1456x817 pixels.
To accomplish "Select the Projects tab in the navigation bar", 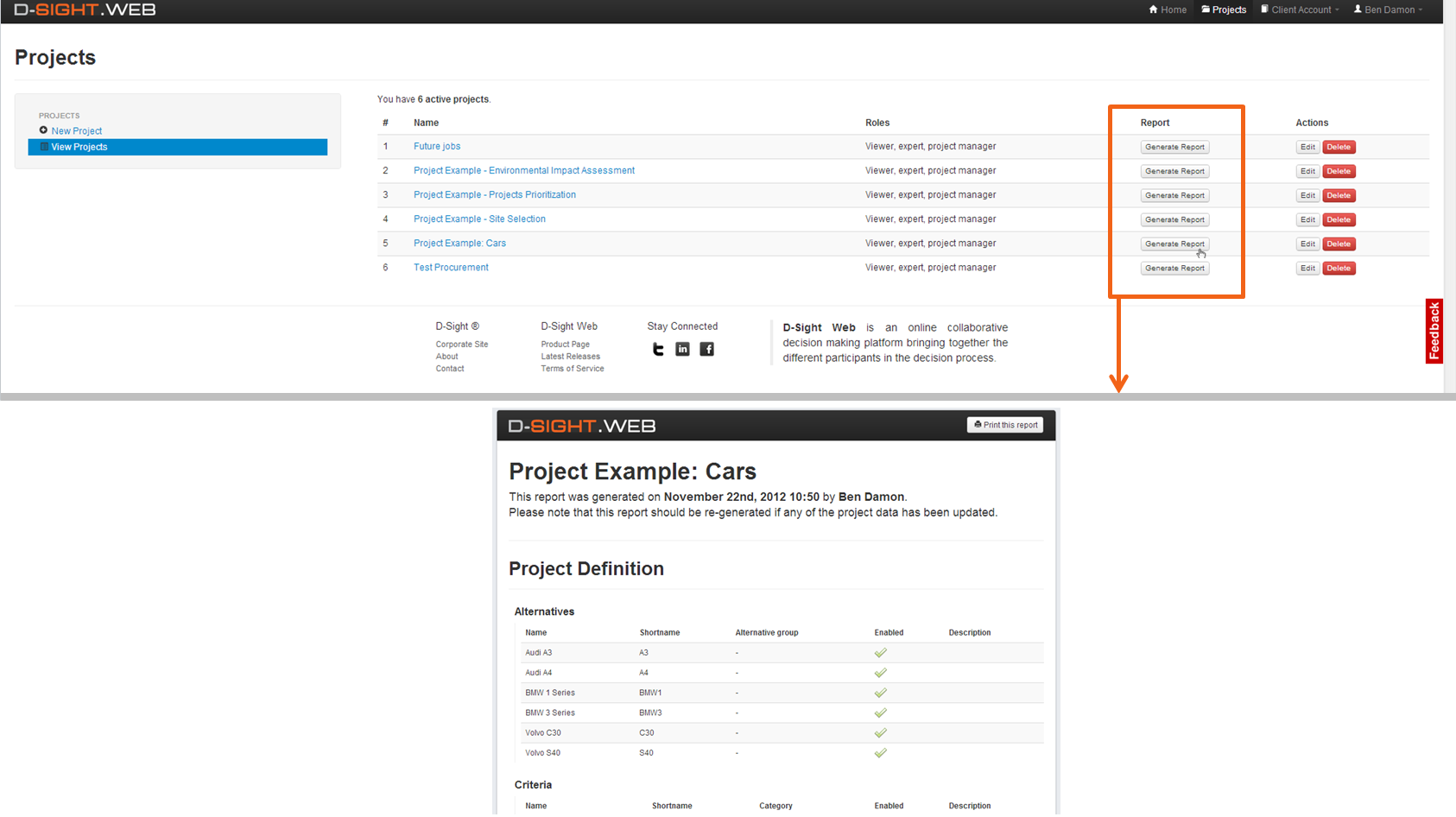I will pos(1224,9).
